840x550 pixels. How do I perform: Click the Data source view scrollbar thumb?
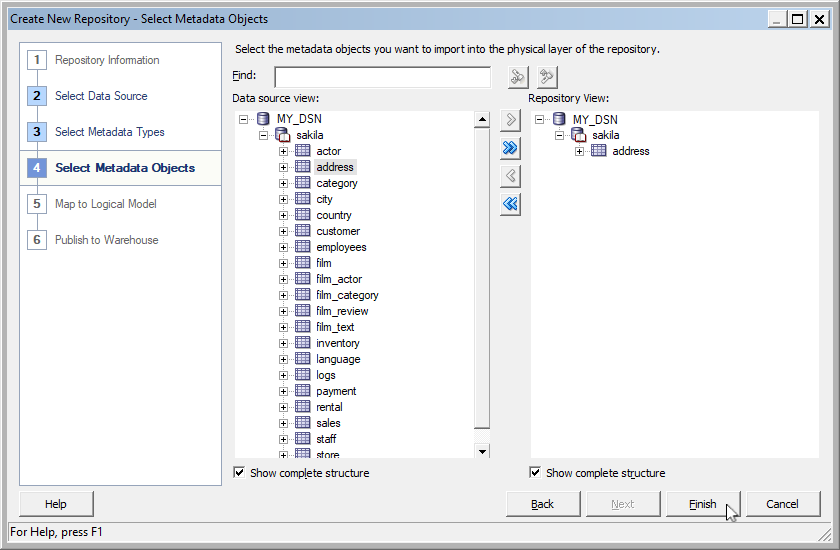(x=482, y=278)
